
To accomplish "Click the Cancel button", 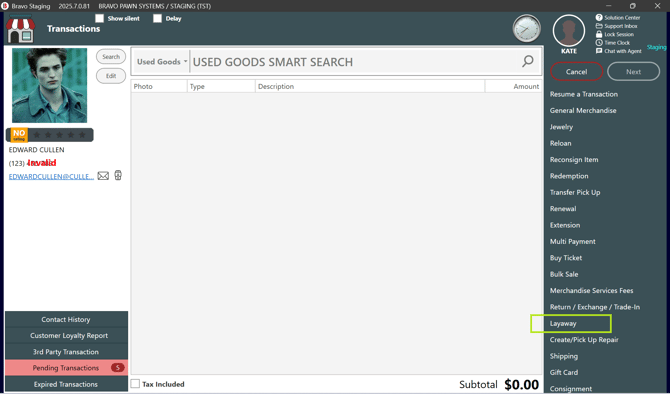I will [576, 72].
